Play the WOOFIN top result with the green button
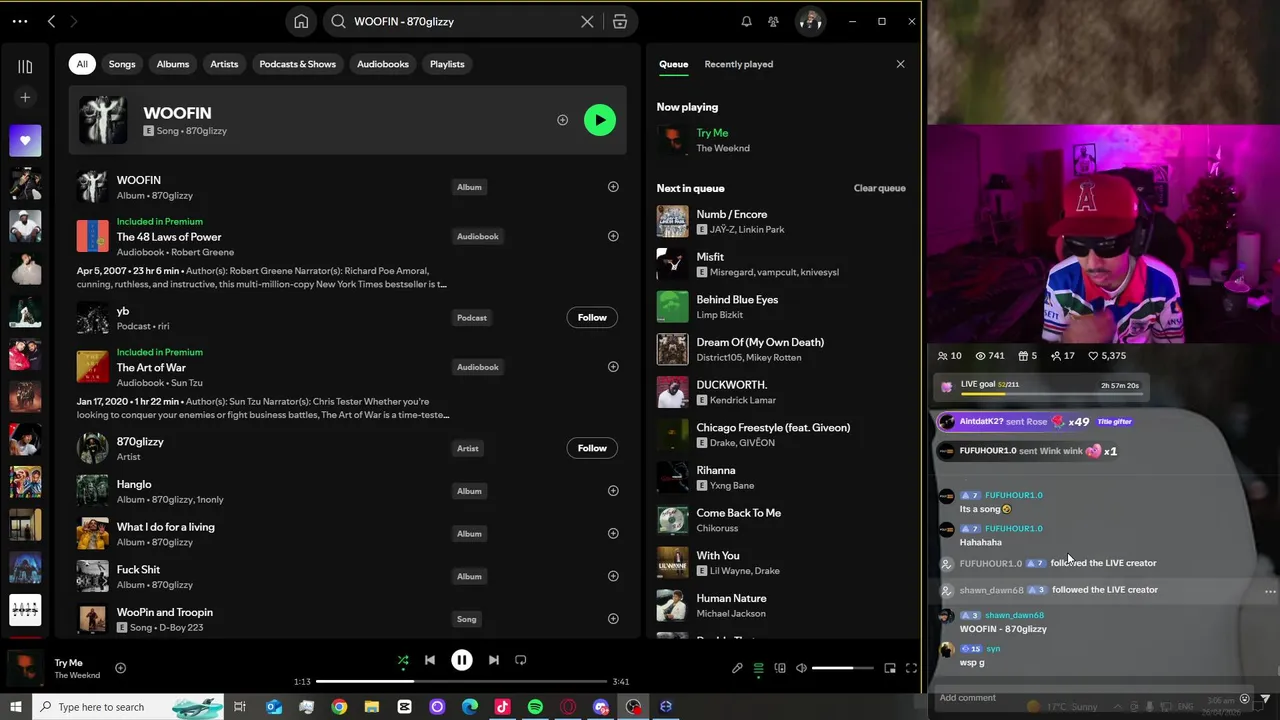The image size is (1280, 720). click(x=600, y=120)
